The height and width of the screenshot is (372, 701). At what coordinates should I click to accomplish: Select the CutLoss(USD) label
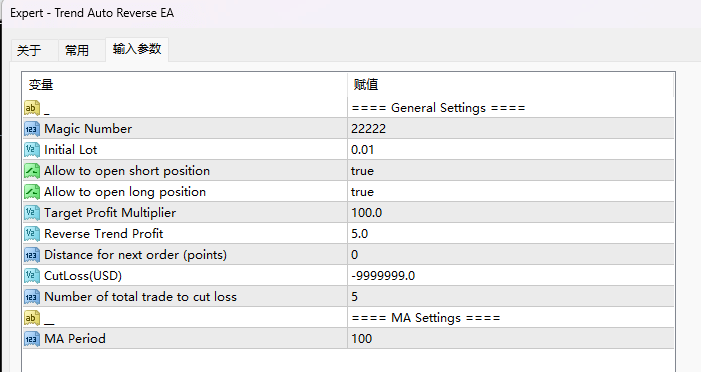[x=83, y=276]
